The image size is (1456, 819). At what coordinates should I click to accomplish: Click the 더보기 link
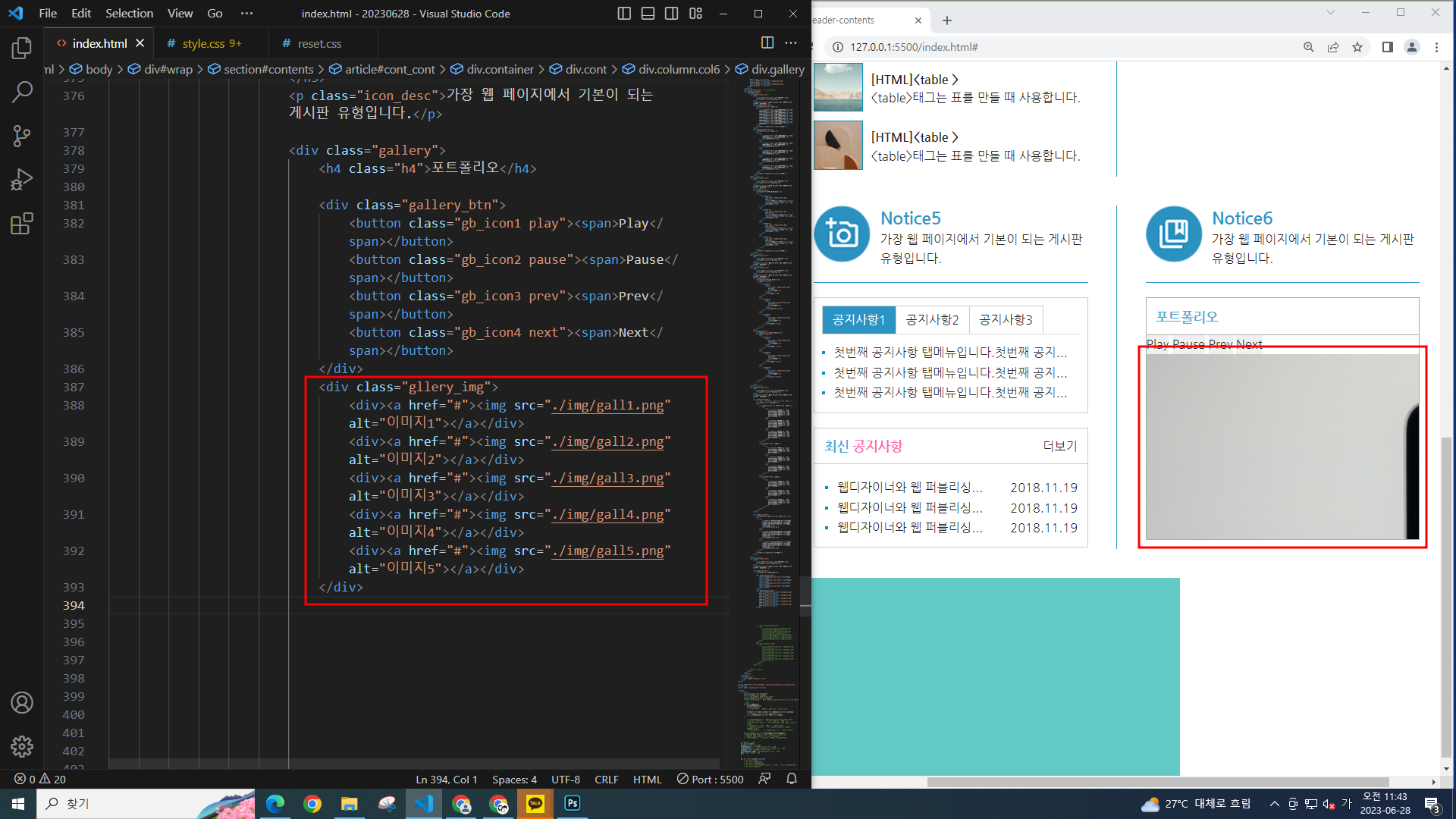pos(1059,446)
